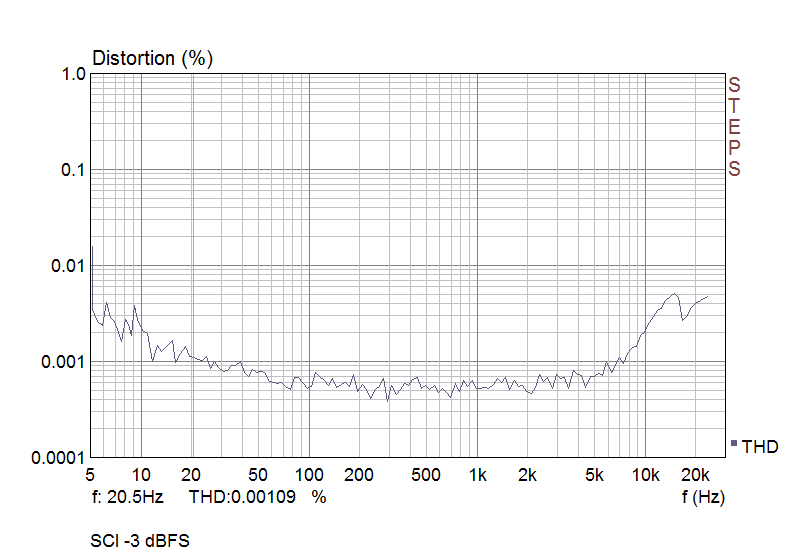The width and height of the screenshot is (800, 555).
Task: Click the 0.01 y-axis label
Action: tap(68, 266)
